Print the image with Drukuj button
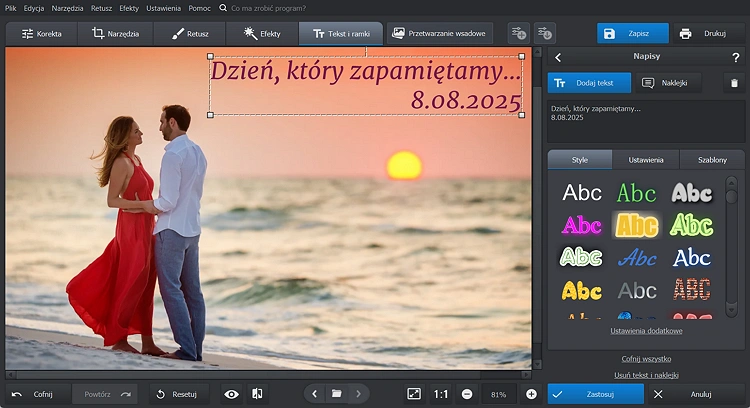Screen dimensions: 750x408 pos(708,33)
